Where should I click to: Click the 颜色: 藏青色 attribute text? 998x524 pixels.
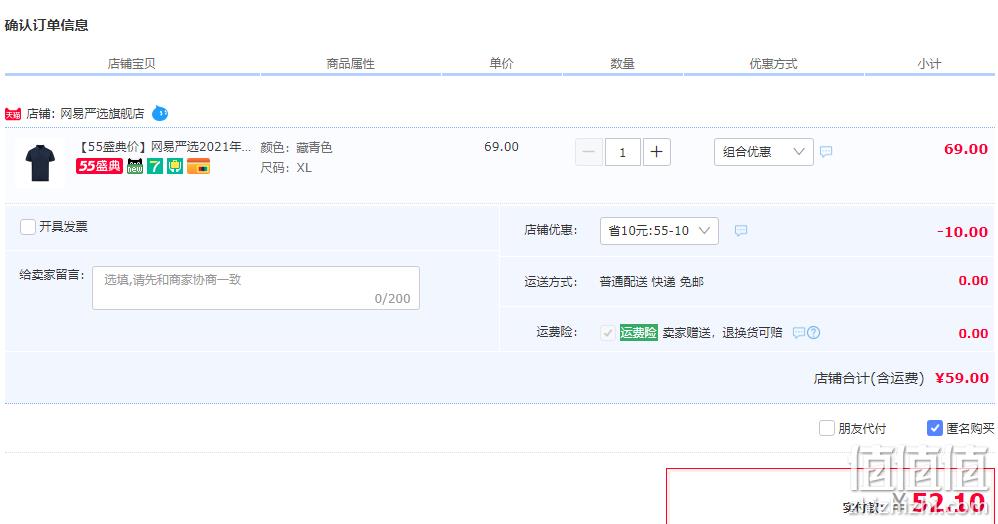tap(296, 148)
